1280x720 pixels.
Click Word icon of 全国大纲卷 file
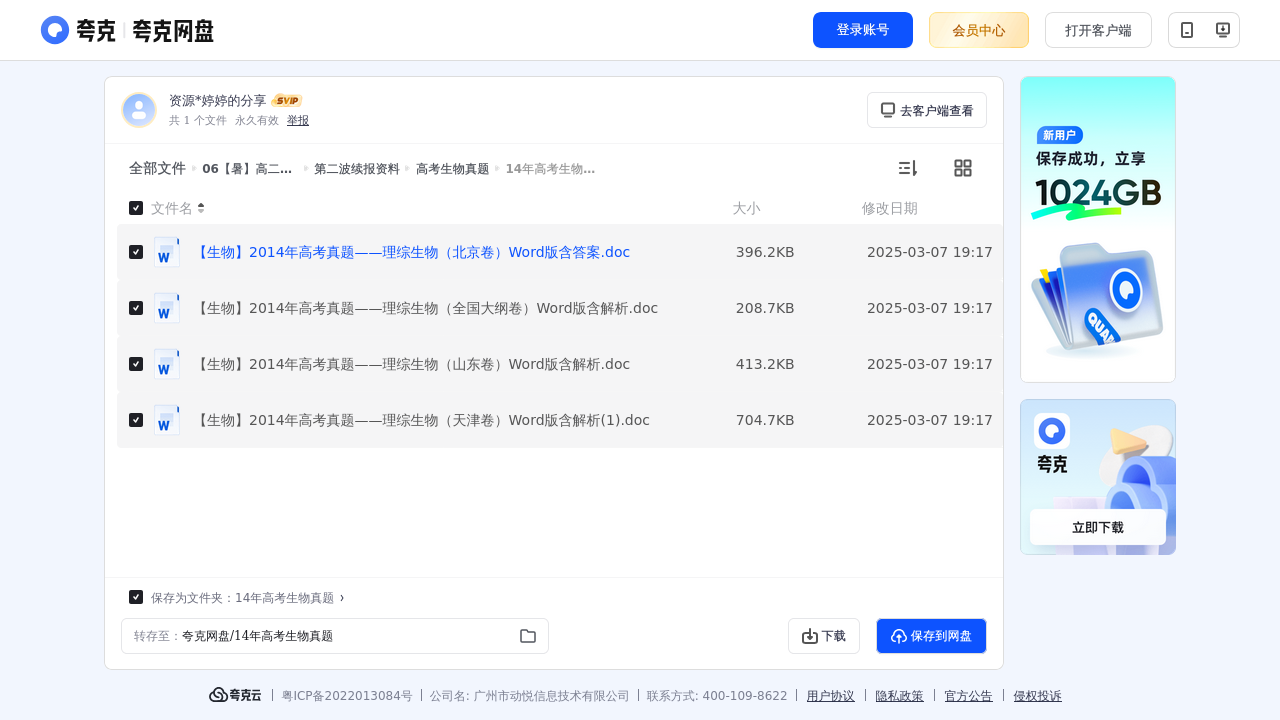(167, 308)
